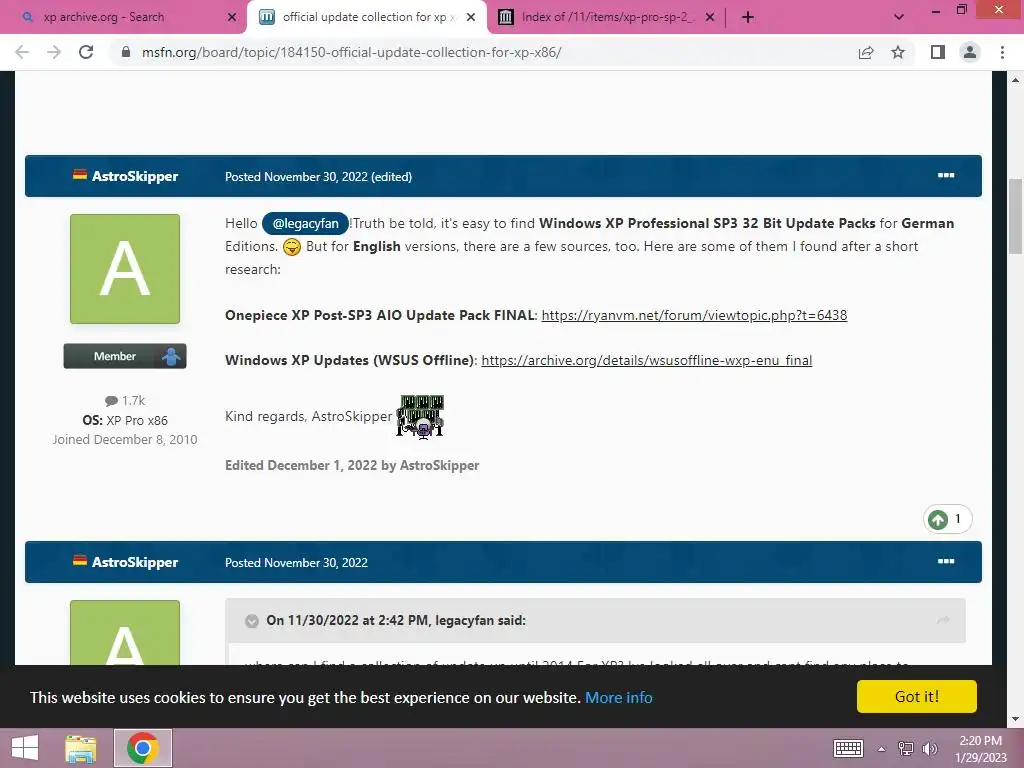This screenshot has width=1024, height=768.
Task: Close the official update collection tab
Action: click(471, 17)
